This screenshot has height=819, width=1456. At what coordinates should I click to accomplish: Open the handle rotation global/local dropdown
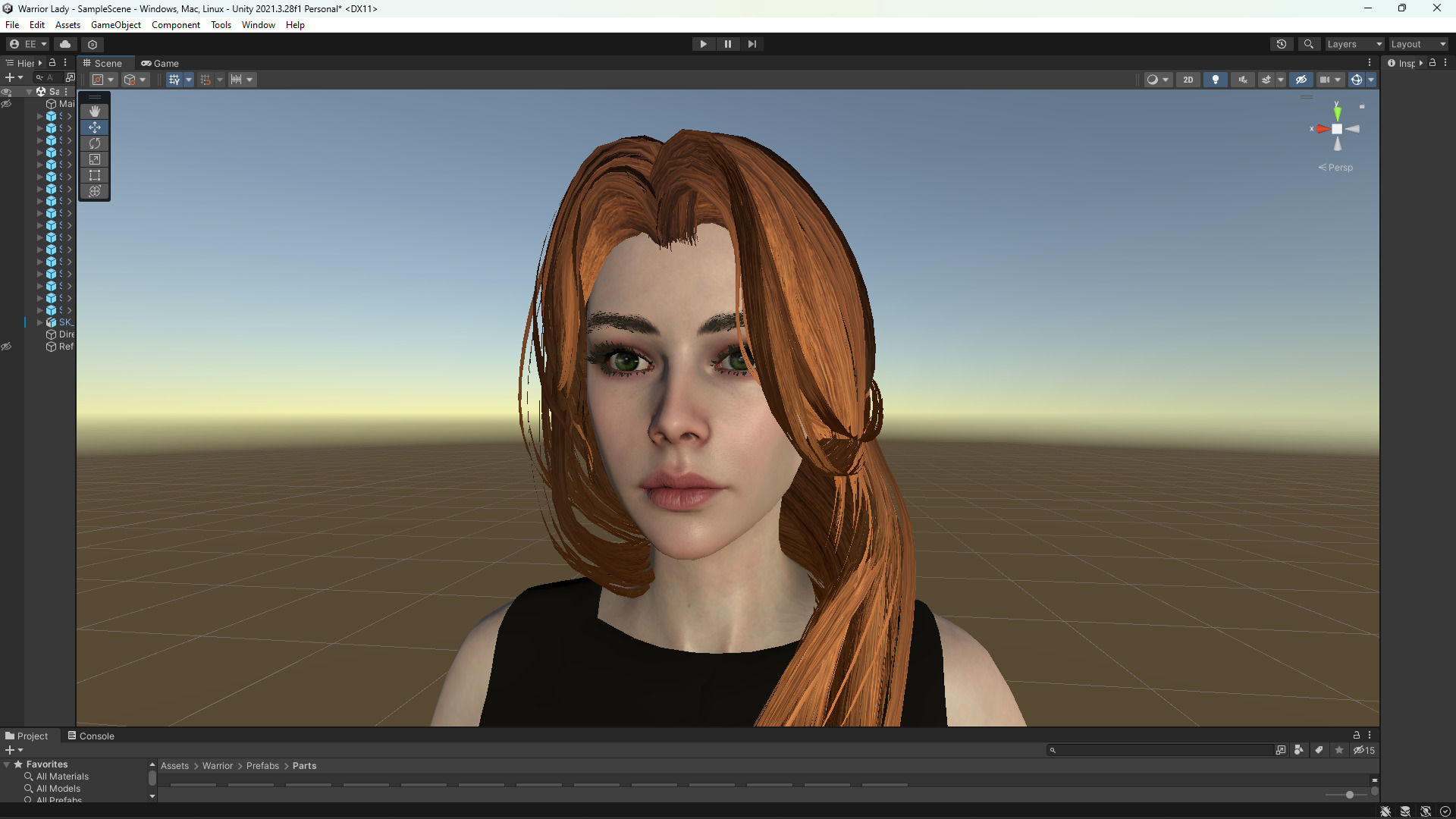tap(135, 80)
